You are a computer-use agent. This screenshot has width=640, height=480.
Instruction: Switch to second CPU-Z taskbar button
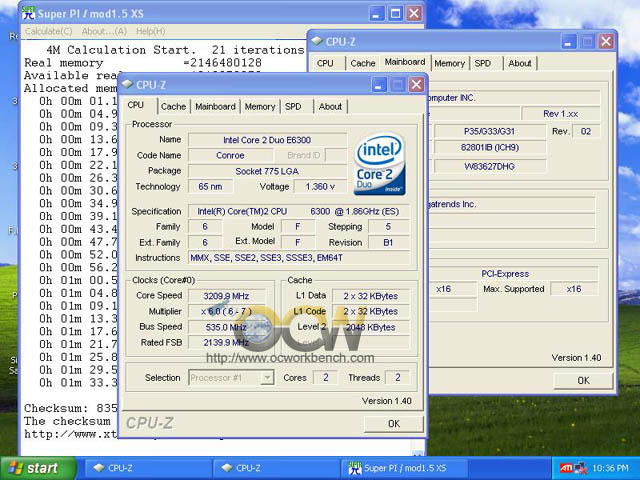tap(276, 468)
